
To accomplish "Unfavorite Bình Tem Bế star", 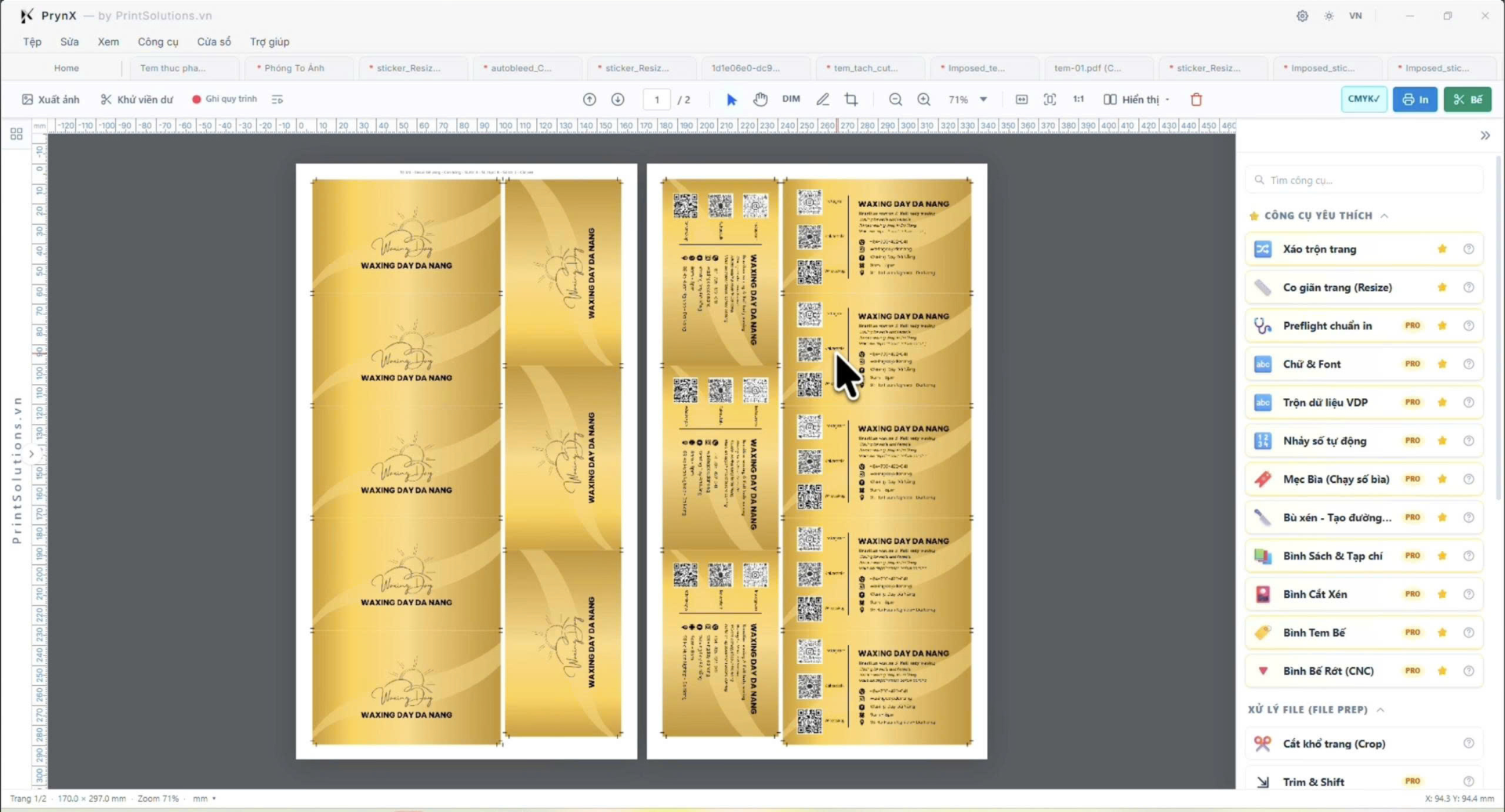I will [x=1442, y=633].
